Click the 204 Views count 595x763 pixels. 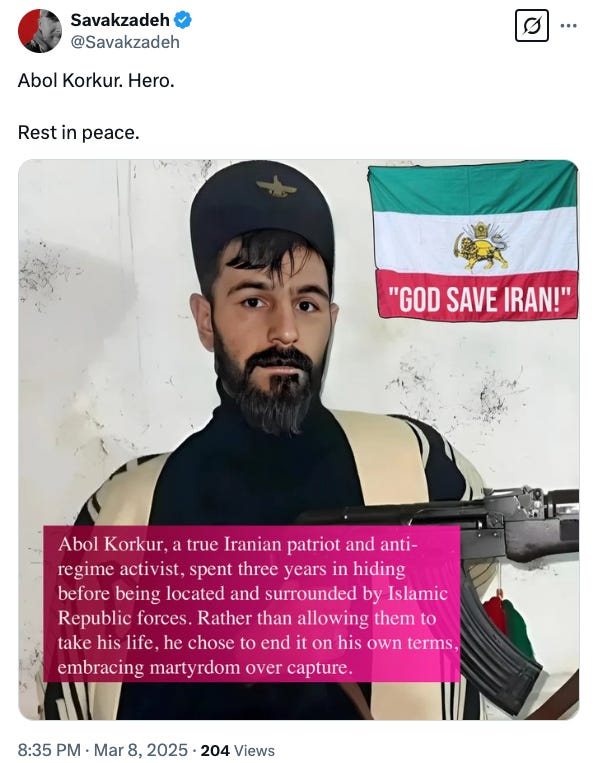[237, 750]
